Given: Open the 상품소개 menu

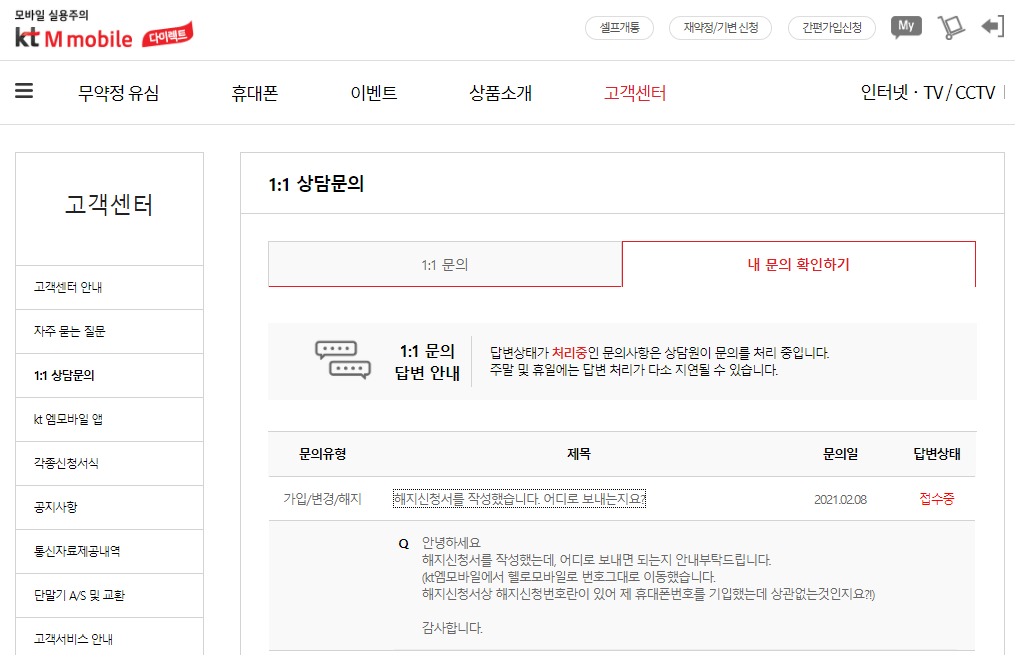Looking at the screenshot, I should coord(500,93).
